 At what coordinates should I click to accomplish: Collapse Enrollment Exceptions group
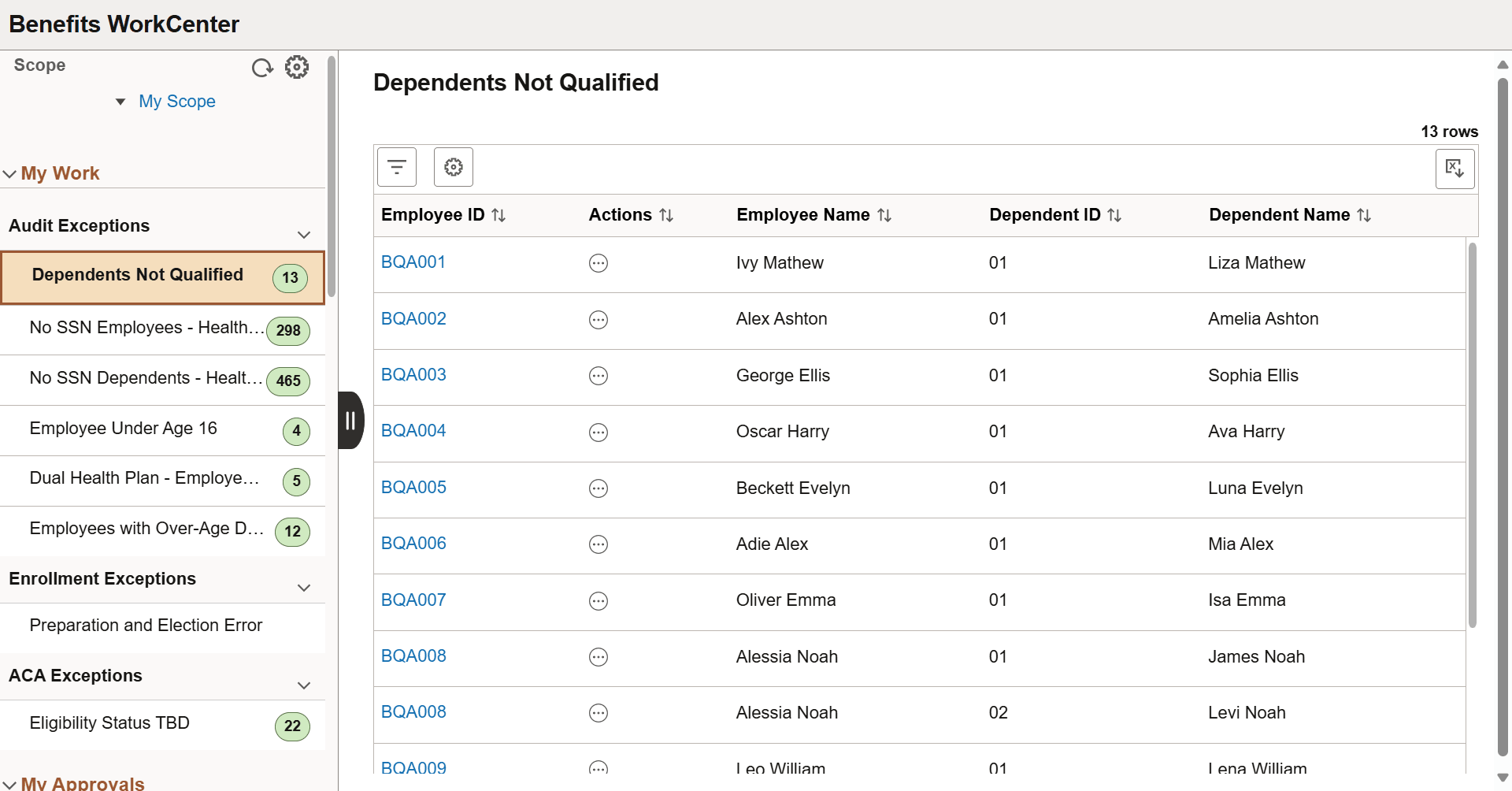coord(304,588)
